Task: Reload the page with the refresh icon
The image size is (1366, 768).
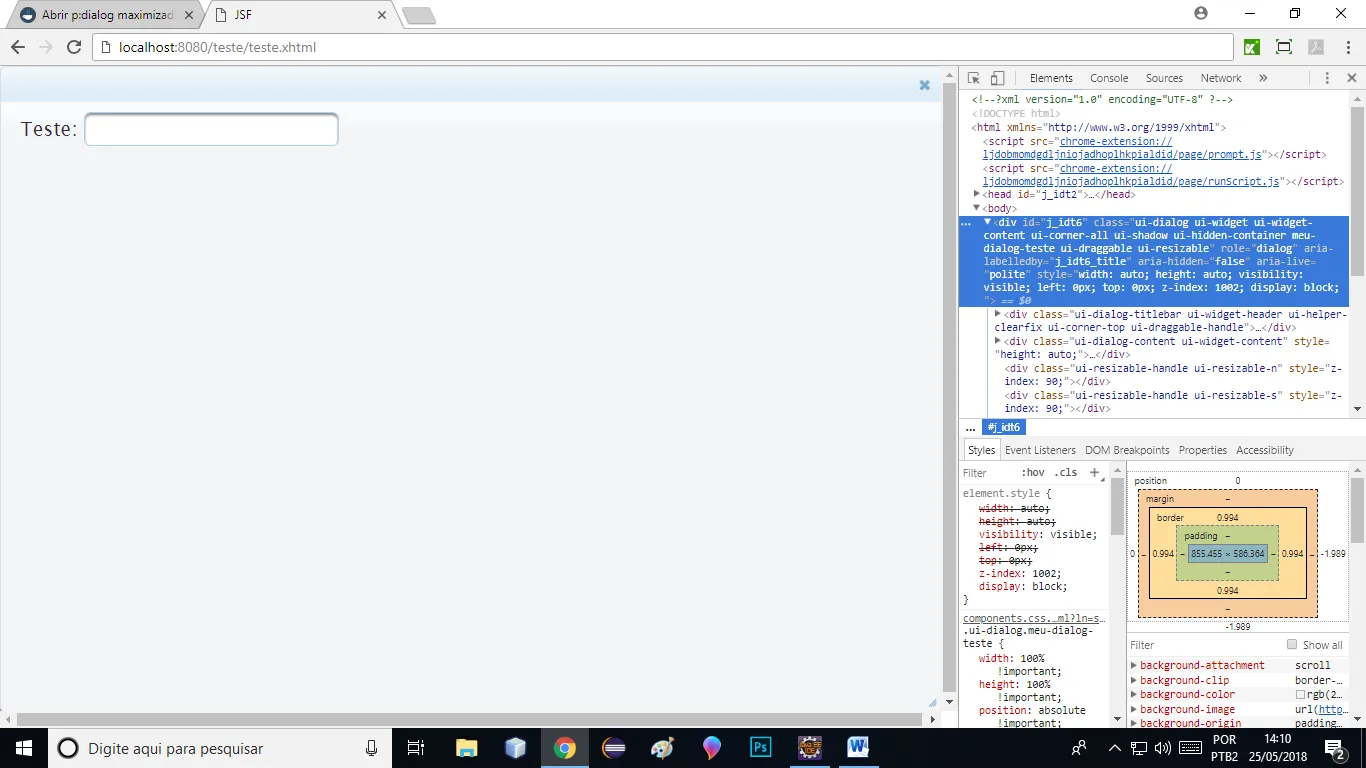Action: (x=73, y=47)
